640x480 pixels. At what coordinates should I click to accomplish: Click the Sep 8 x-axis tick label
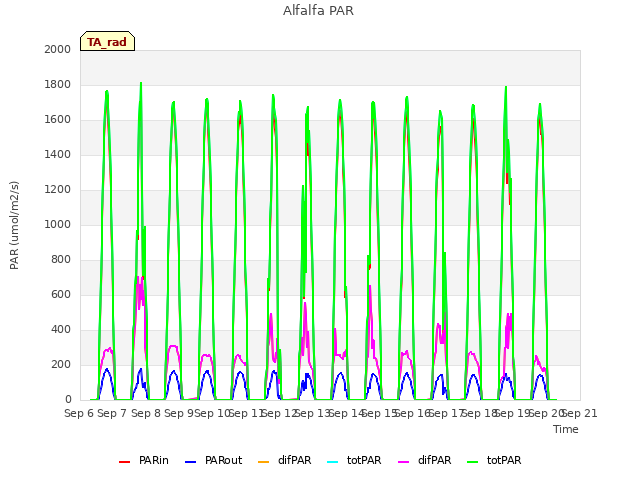[x=146, y=413]
